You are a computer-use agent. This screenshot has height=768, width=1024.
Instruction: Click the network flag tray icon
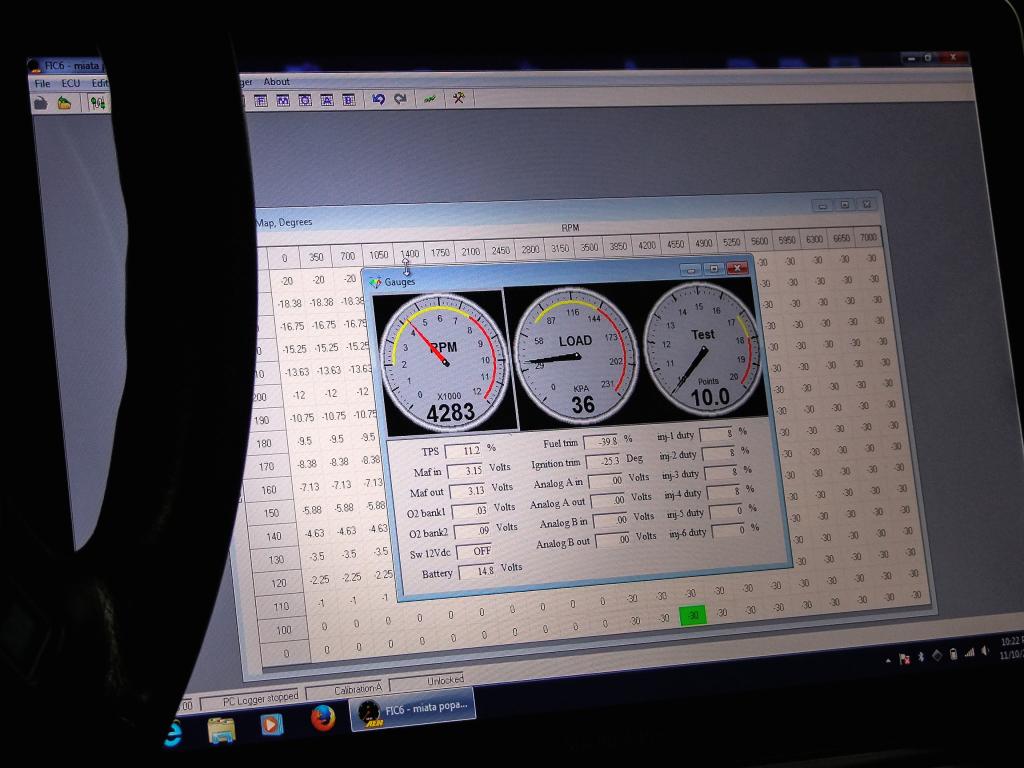[x=904, y=658]
